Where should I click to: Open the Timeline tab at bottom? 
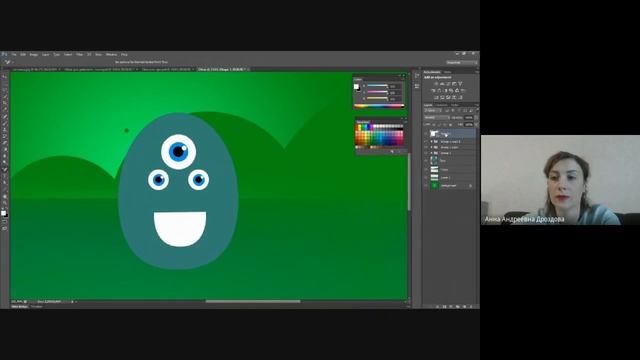[36, 306]
